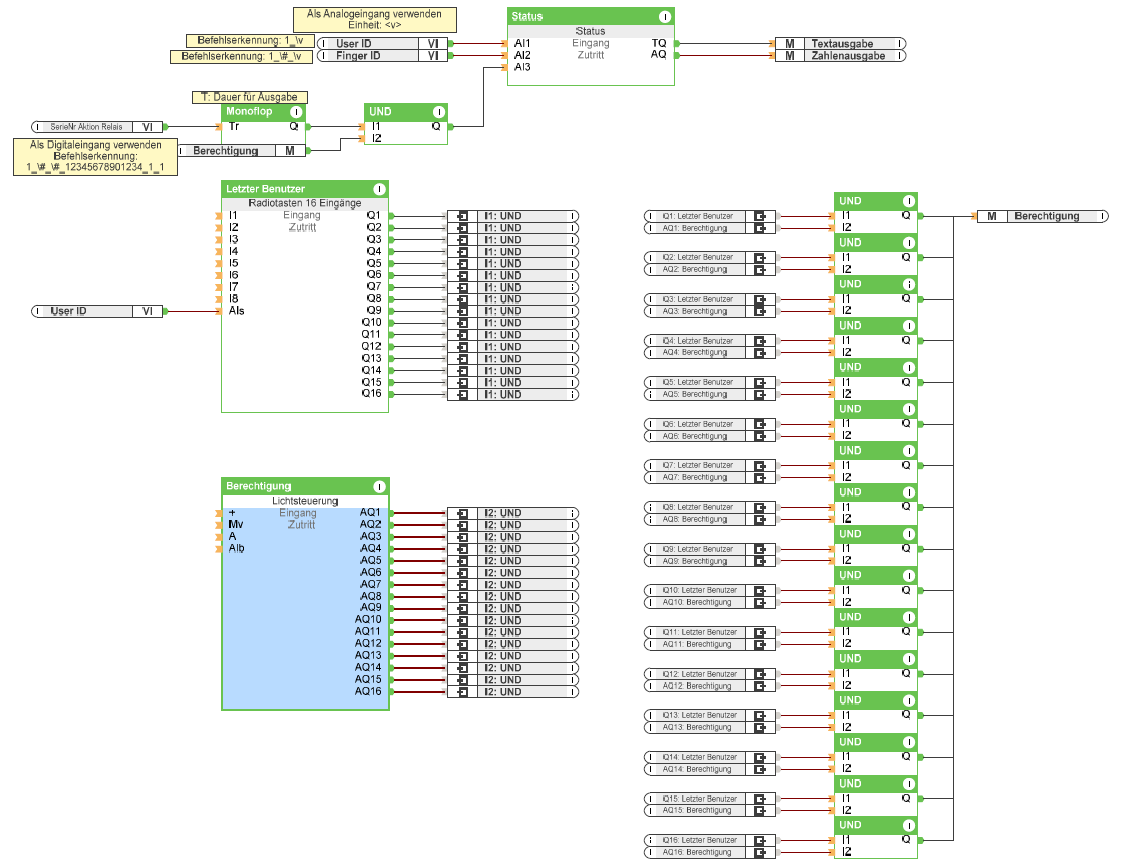Click connector icon of AQ14: Berechtigung reference
This screenshot has width=1124, height=864.
pos(761,769)
